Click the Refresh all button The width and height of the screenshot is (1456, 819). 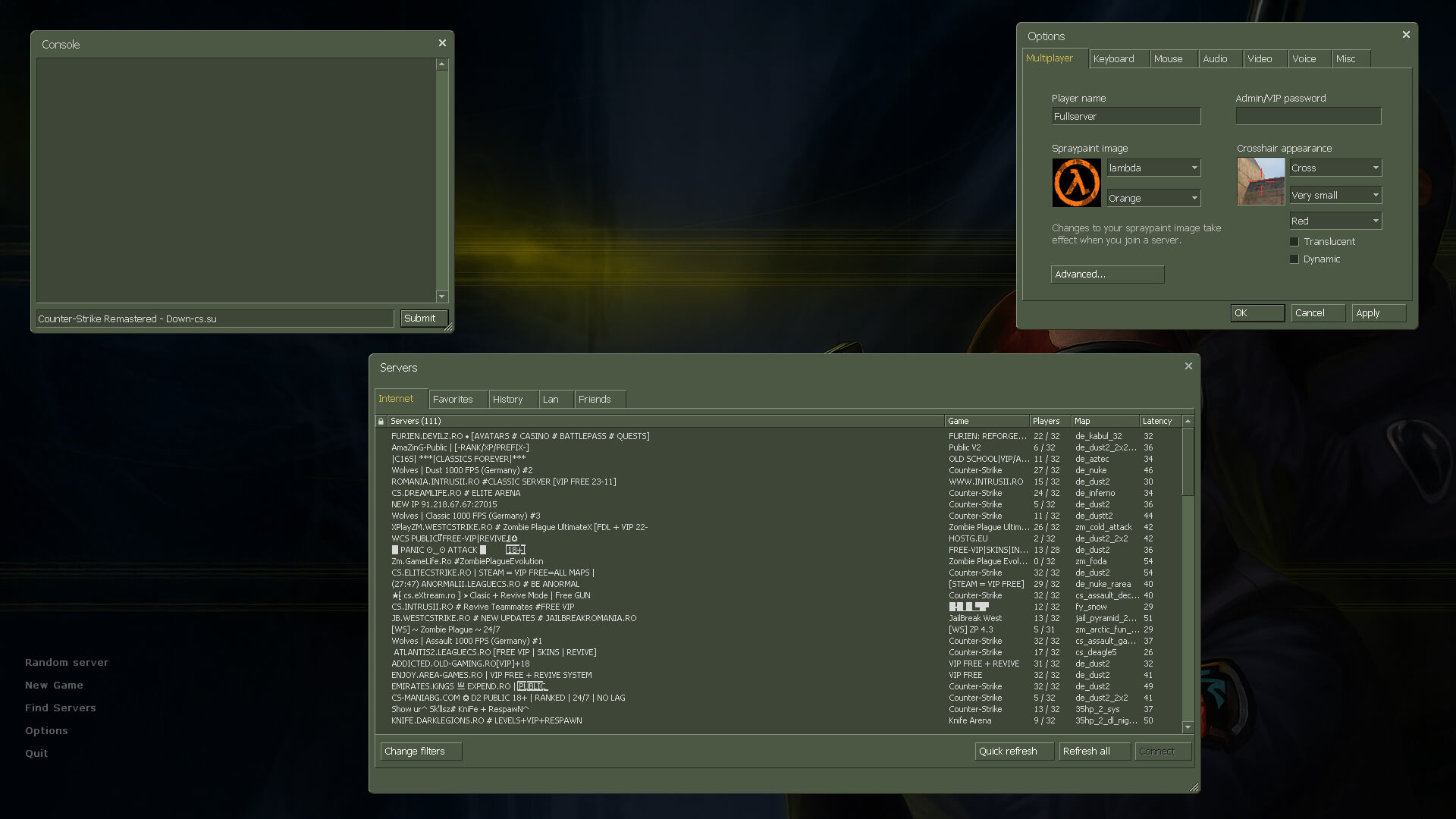[x=1094, y=752]
